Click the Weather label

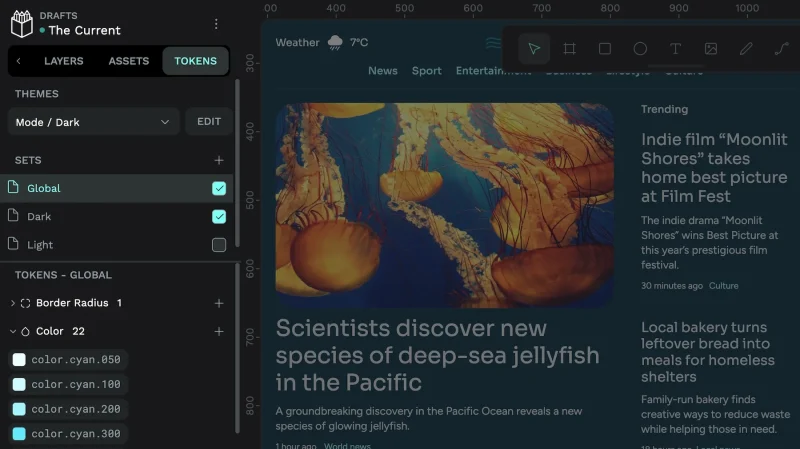tap(297, 42)
